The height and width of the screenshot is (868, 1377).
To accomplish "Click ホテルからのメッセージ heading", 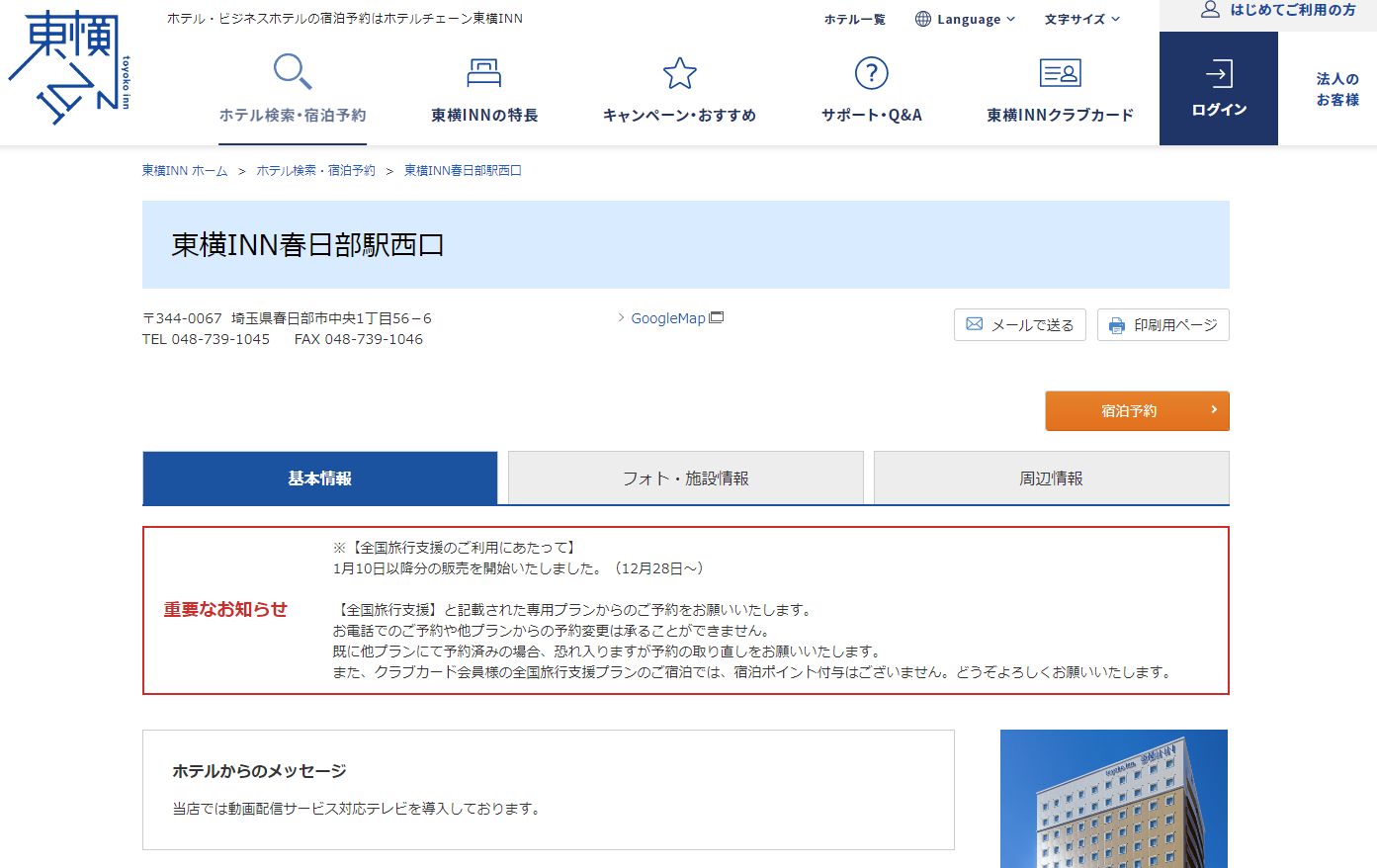I will pyautogui.click(x=259, y=771).
